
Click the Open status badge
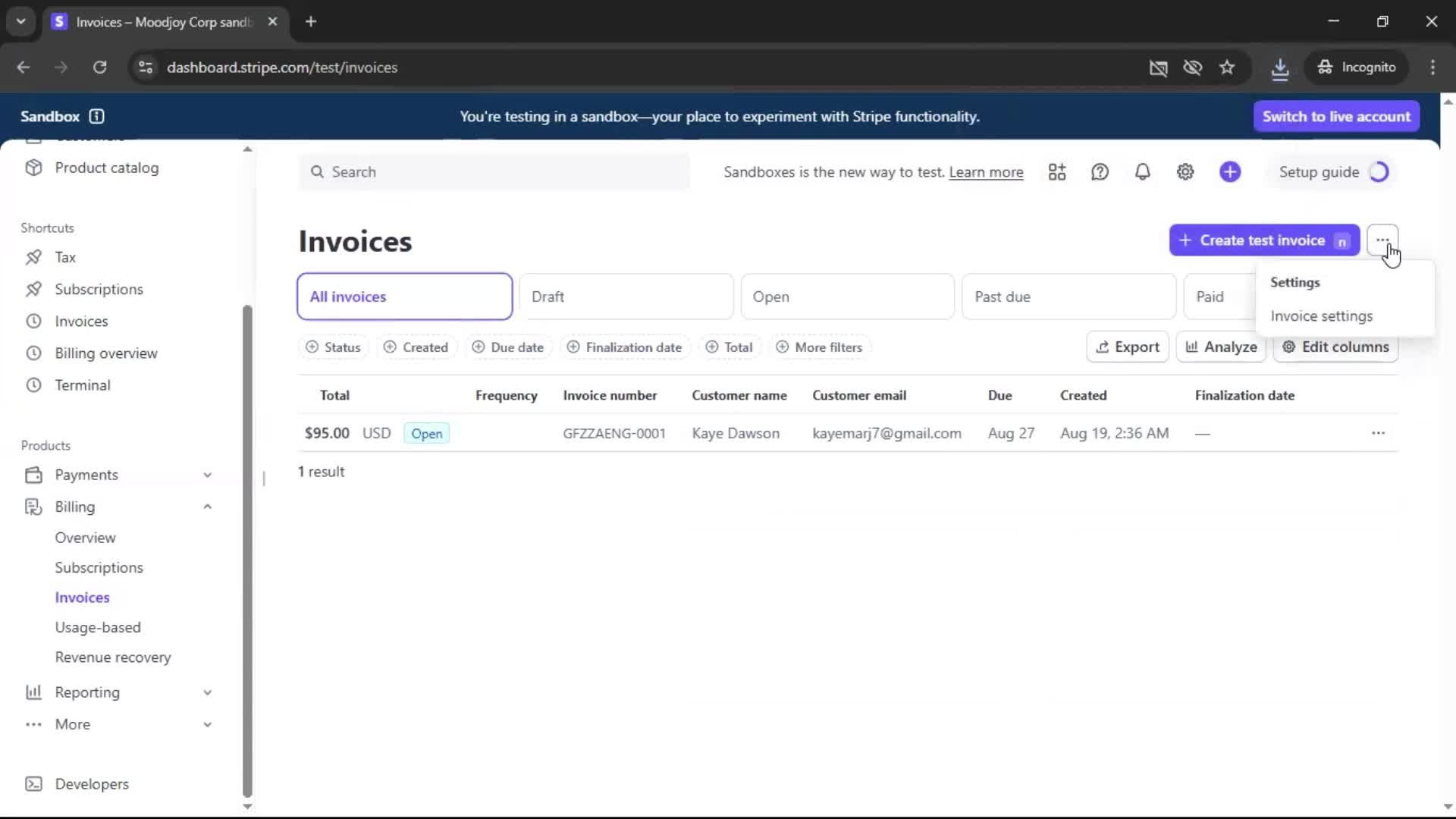tap(426, 434)
